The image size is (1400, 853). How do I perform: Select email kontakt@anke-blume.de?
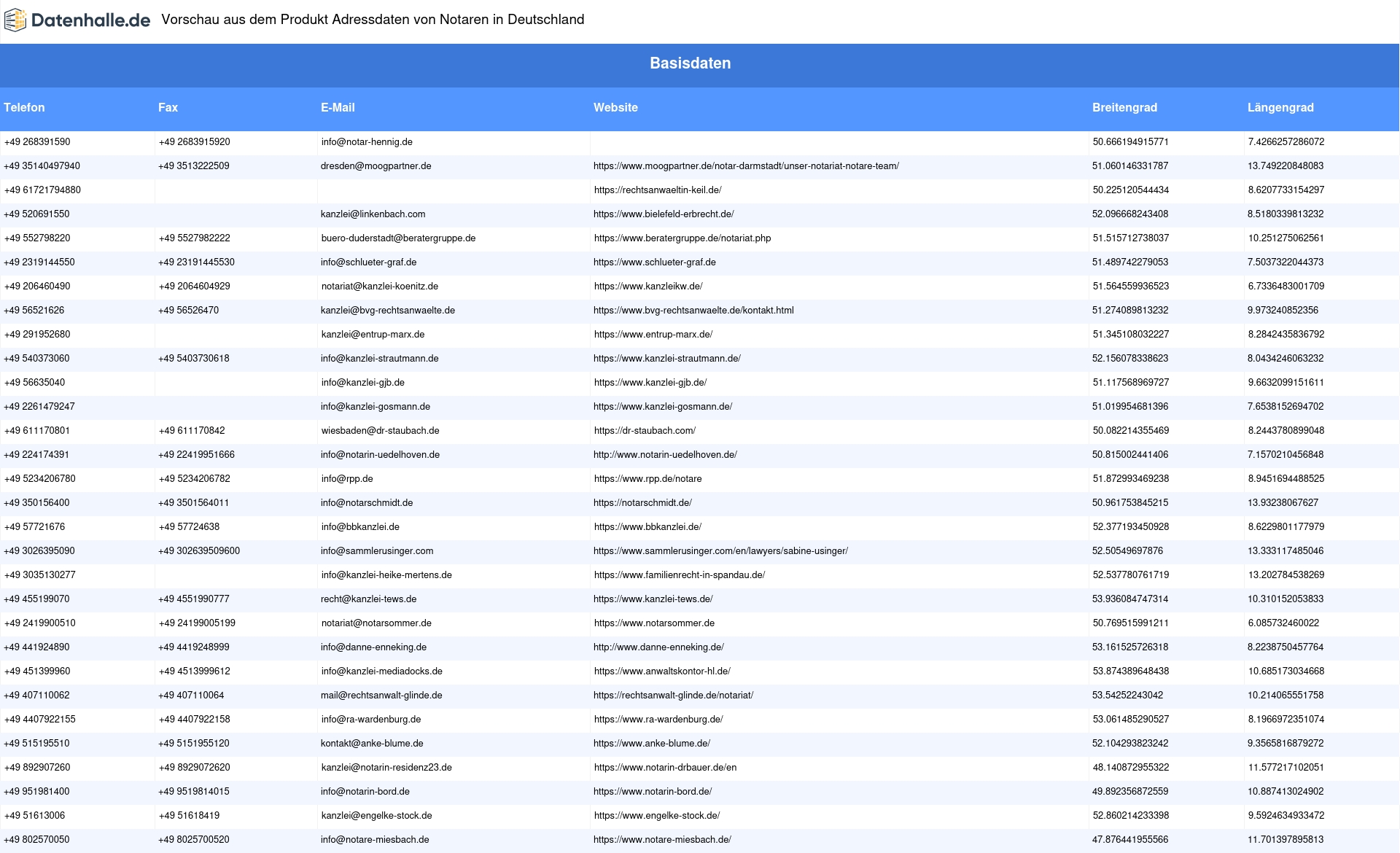pyautogui.click(x=372, y=744)
